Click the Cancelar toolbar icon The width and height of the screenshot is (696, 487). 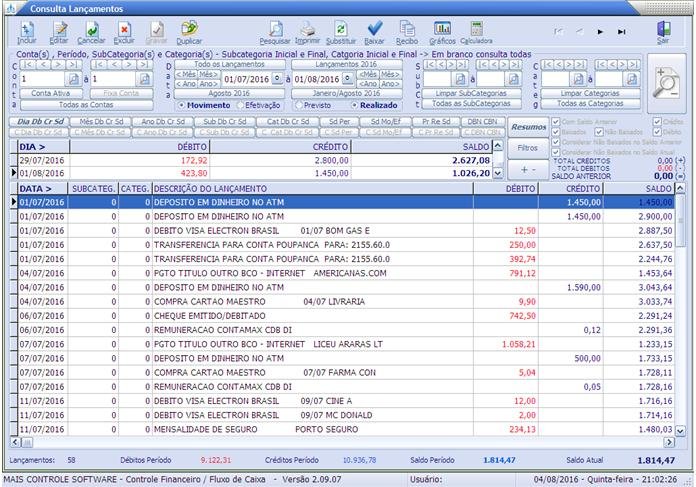coord(91,33)
